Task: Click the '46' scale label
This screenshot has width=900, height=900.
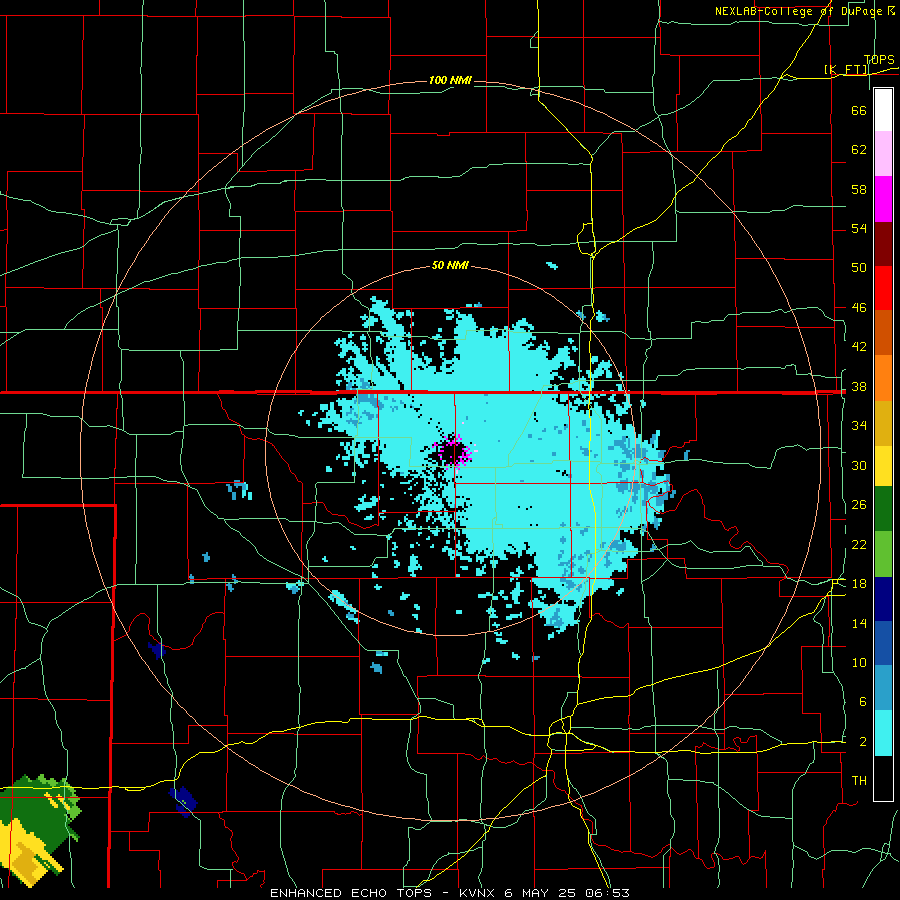Action: (859, 308)
